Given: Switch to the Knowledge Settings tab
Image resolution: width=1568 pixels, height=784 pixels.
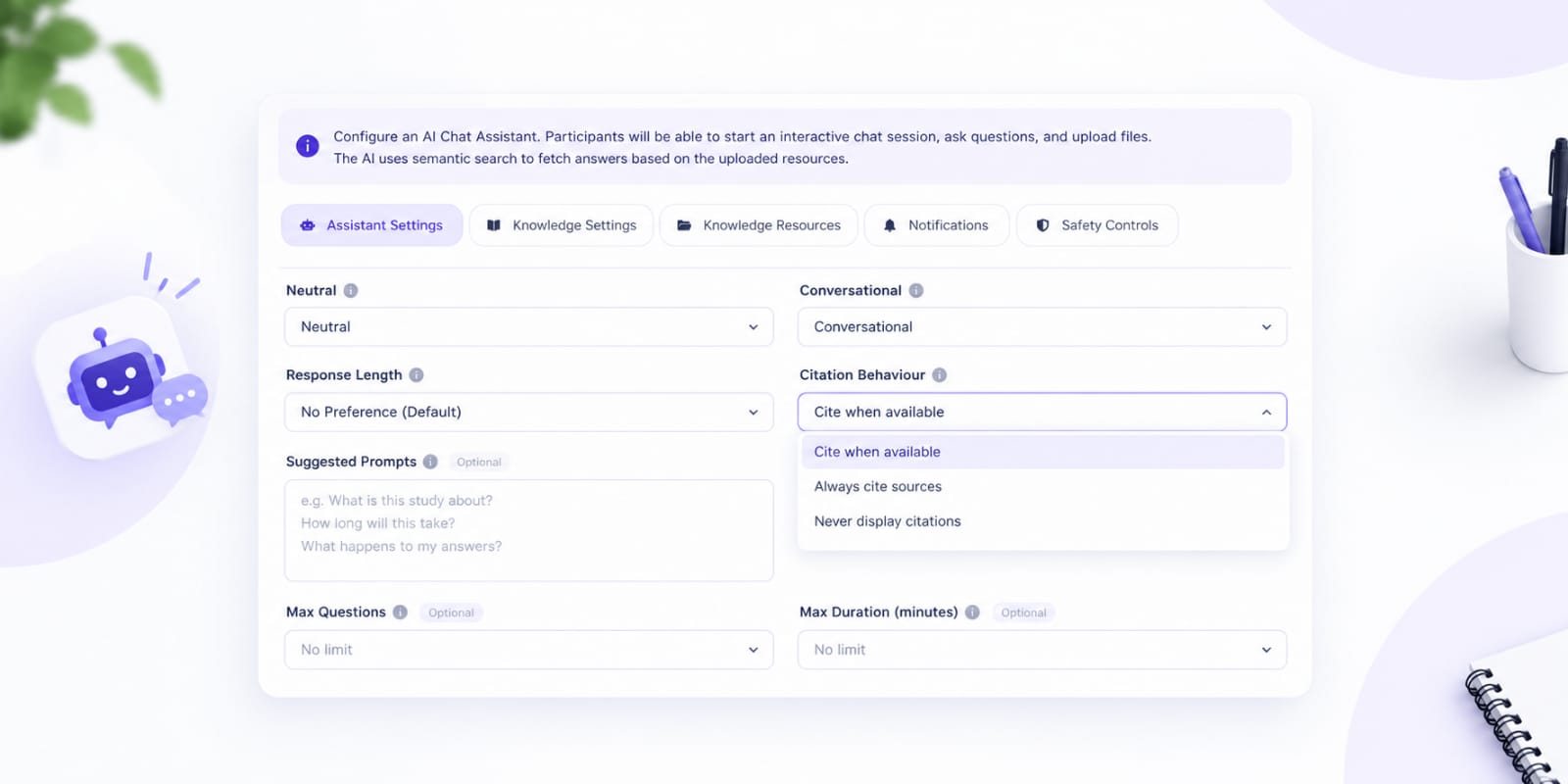Looking at the screenshot, I should (562, 225).
